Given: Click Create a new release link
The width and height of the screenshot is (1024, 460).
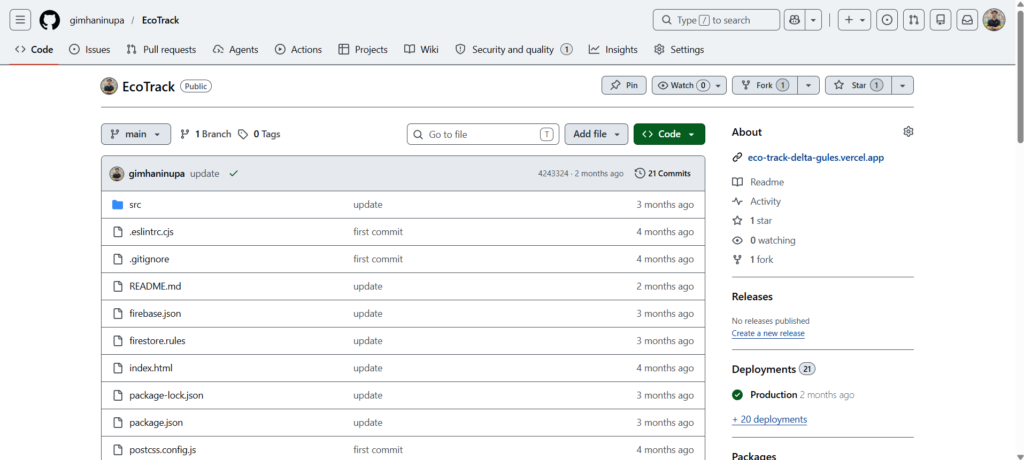Looking at the screenshot, I should (768, 333).
